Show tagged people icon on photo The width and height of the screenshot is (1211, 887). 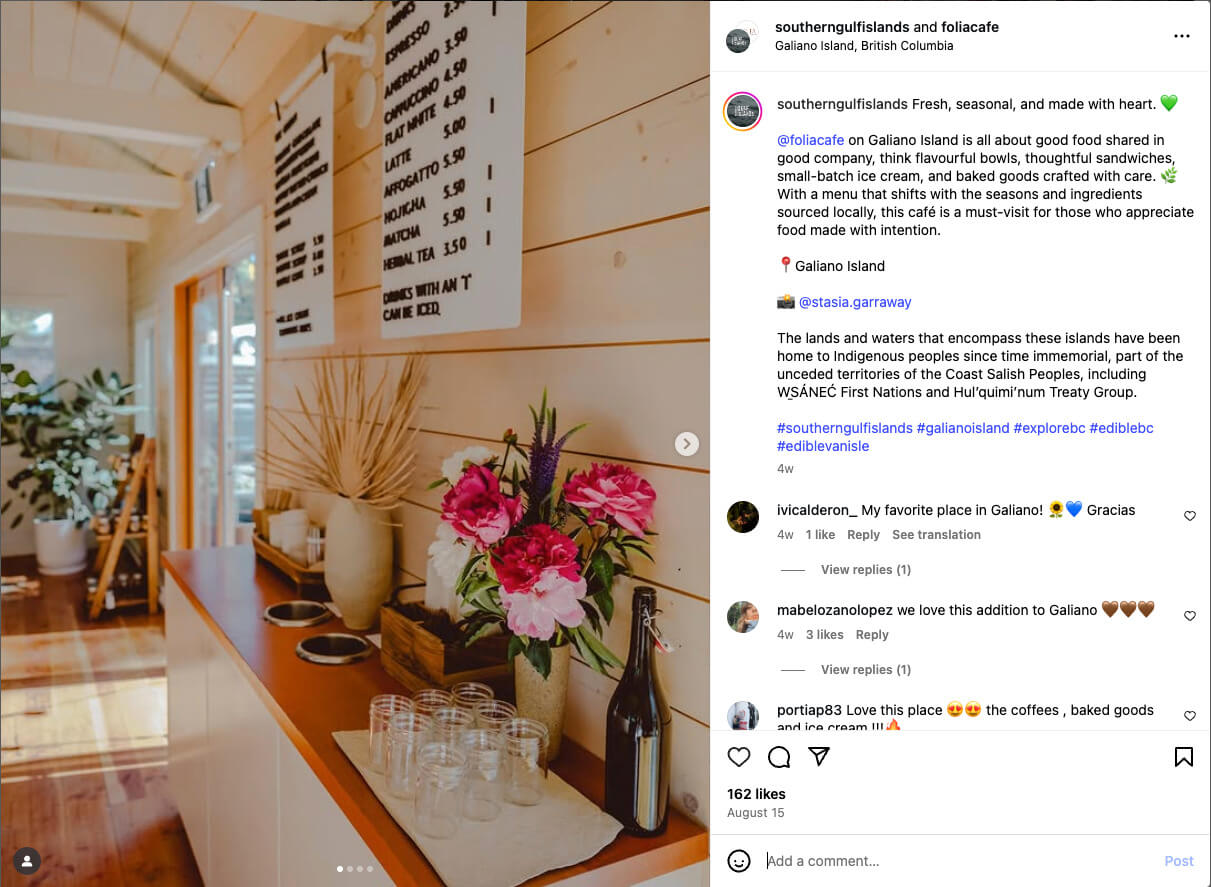pos(27,860)
